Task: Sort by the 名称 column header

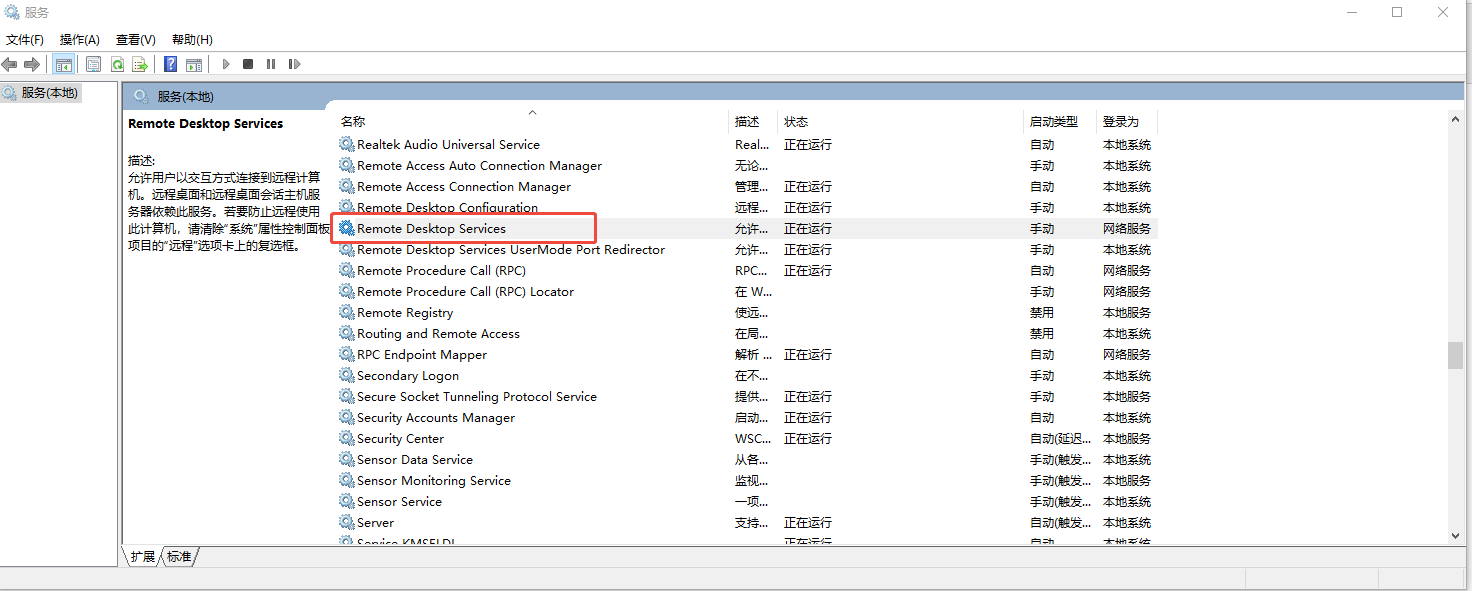Action: (532, 121)
